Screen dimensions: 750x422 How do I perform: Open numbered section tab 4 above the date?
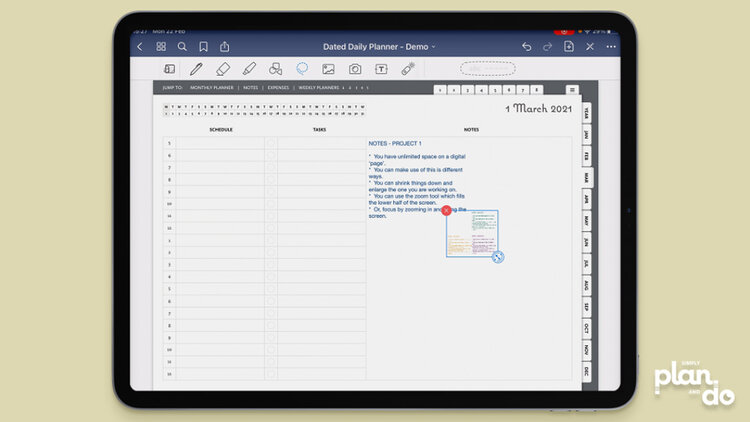pos(481,90)
